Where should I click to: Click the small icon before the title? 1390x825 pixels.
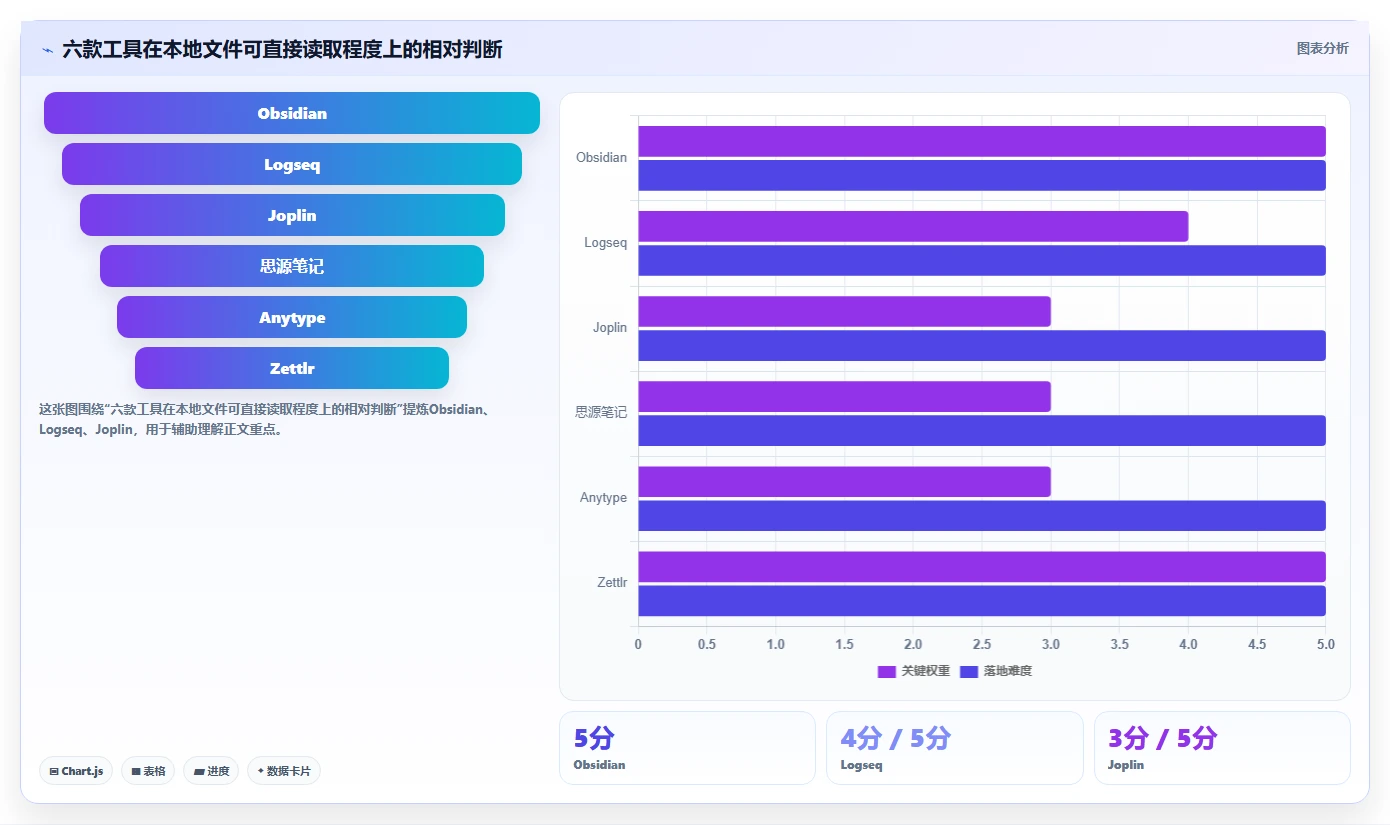pos(47,50)
